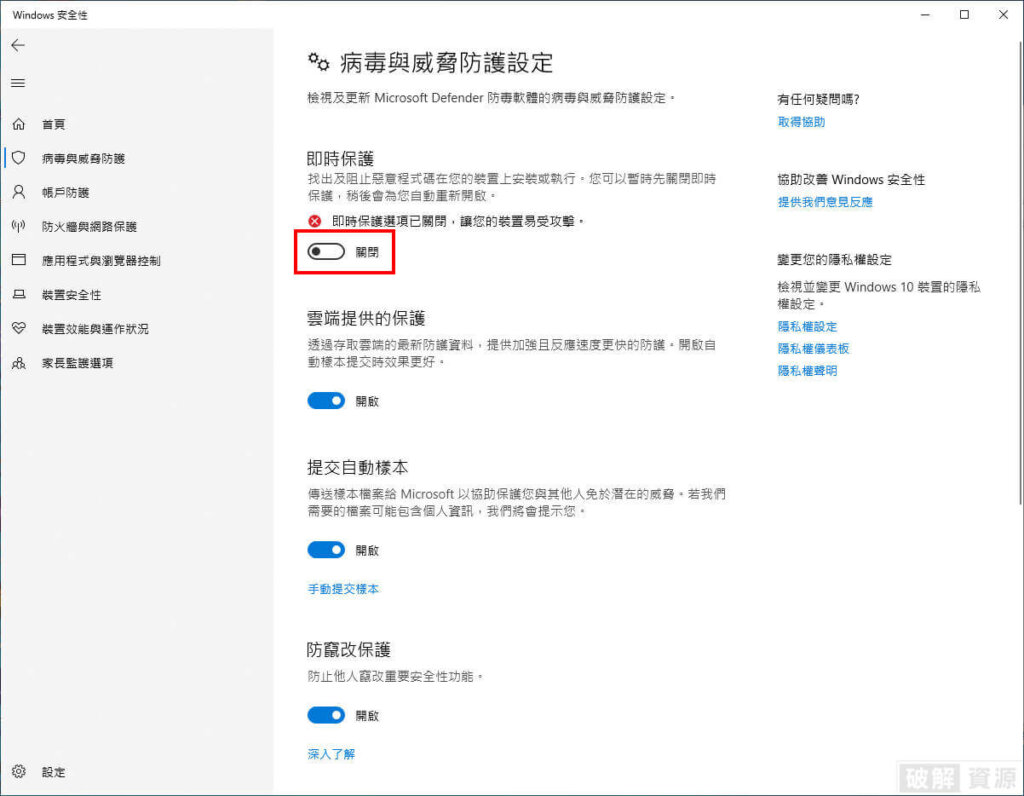Screen dimensions: 1024x796
Task: Click the laptop device security icon
Action: point(19,295)
